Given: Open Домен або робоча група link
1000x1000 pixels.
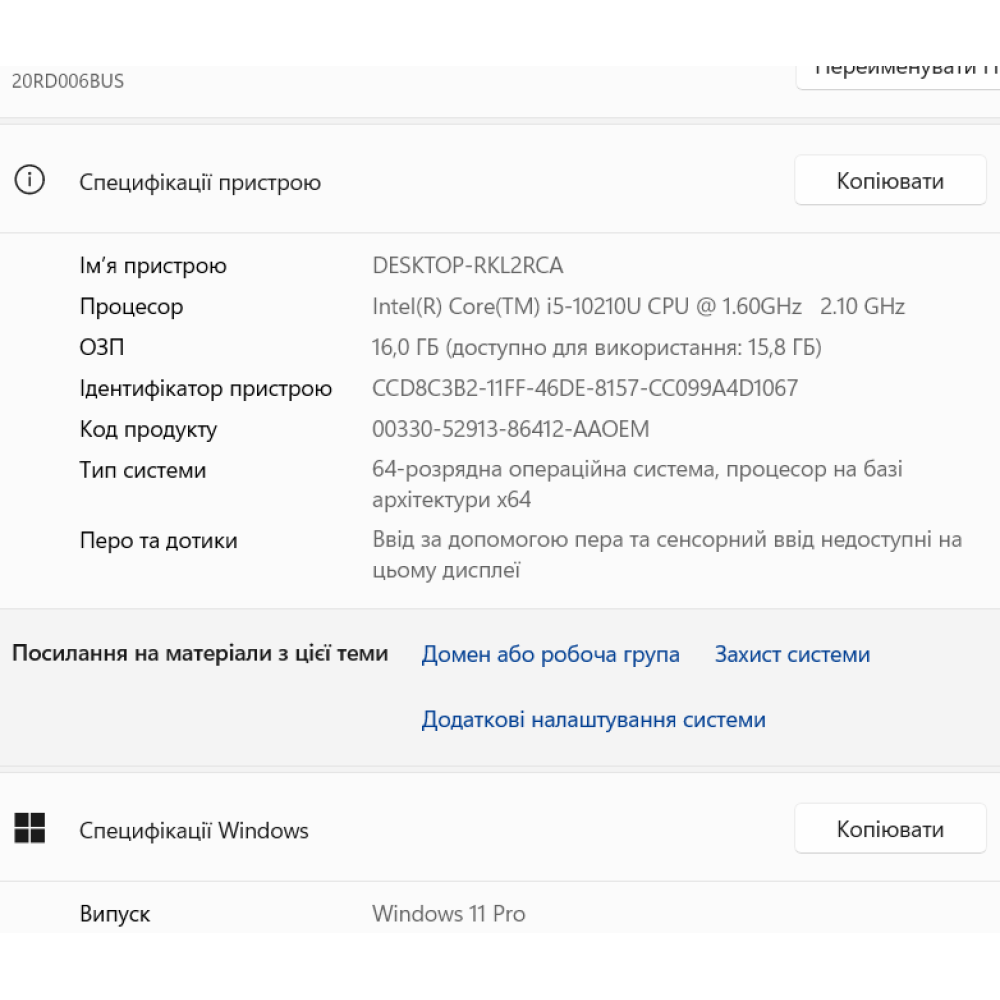Looking at the screenshot, I should click(x=550, y=655).
